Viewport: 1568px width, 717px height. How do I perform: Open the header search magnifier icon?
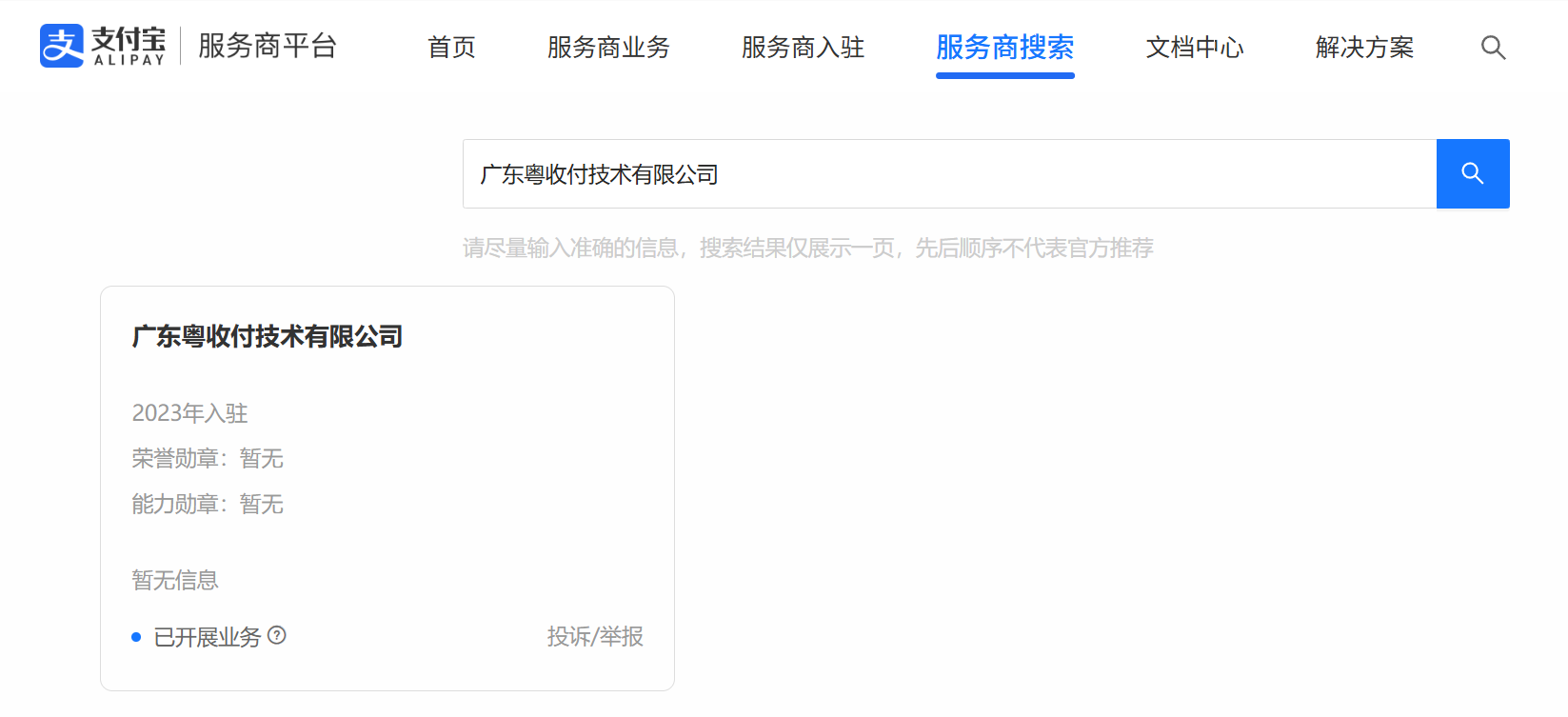coord(1493,48)
